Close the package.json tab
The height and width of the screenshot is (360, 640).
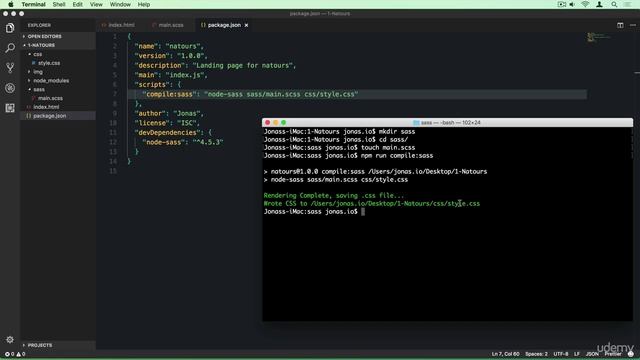click(246, 25)
